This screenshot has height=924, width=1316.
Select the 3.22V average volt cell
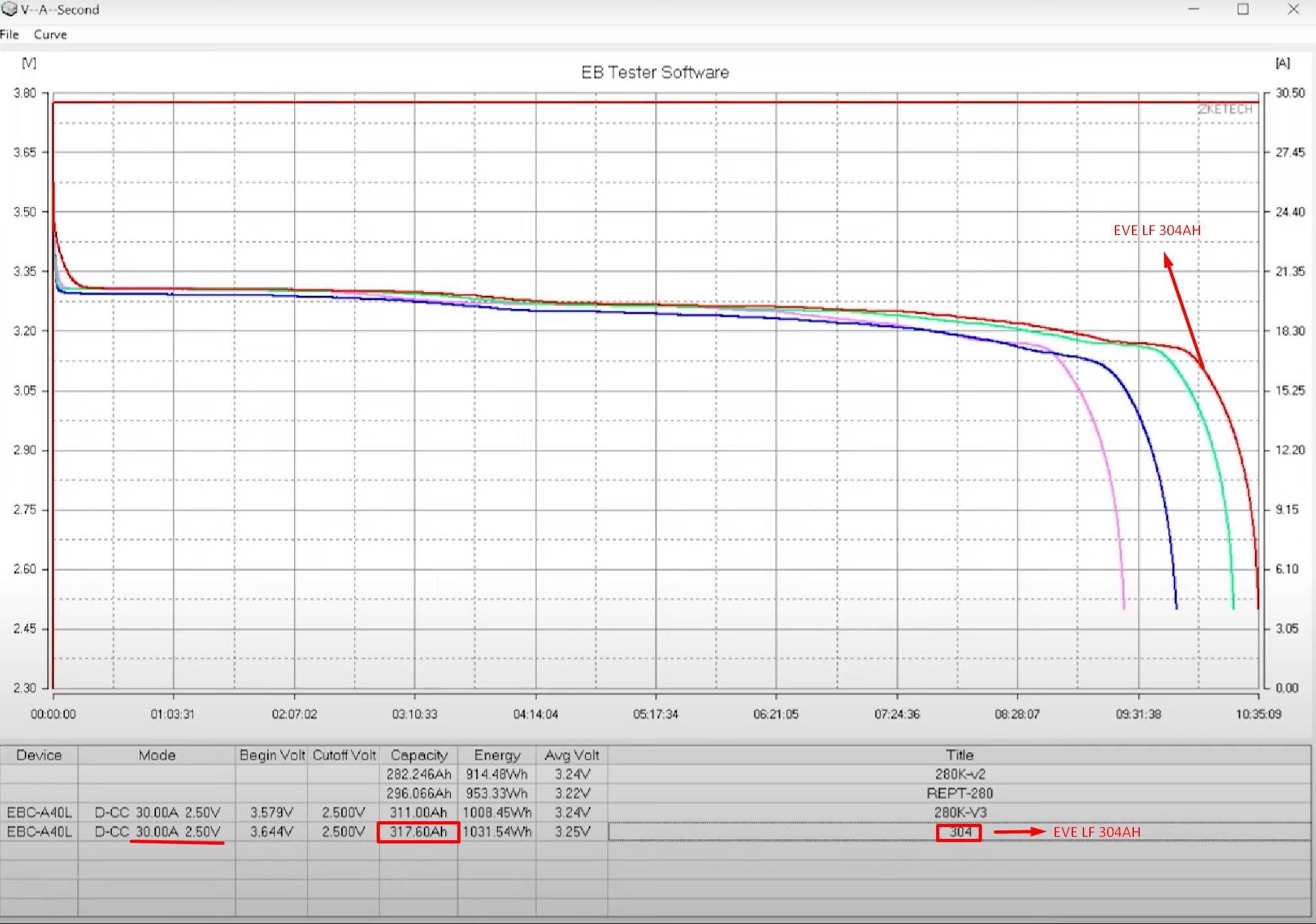tap(572, 793)
